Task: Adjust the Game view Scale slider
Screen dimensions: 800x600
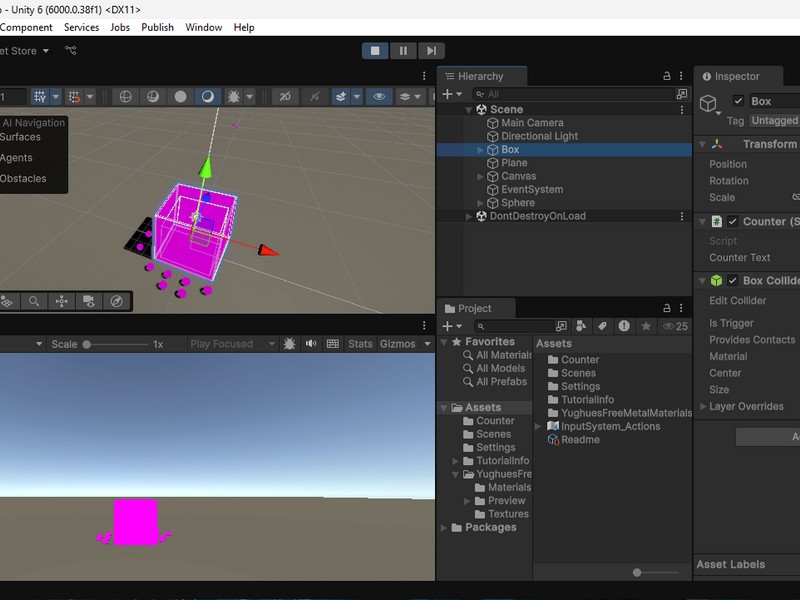Action: point(88,344)
